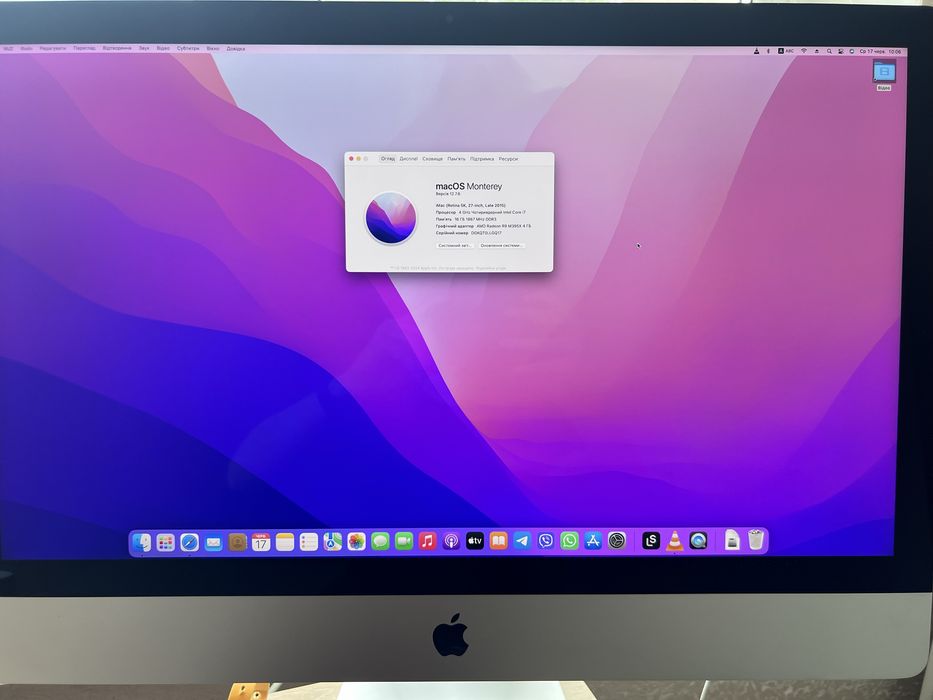The image size is (933, 700).
Task: Click the macOS Monterey logo image
Action: click(x=390, y=218)
